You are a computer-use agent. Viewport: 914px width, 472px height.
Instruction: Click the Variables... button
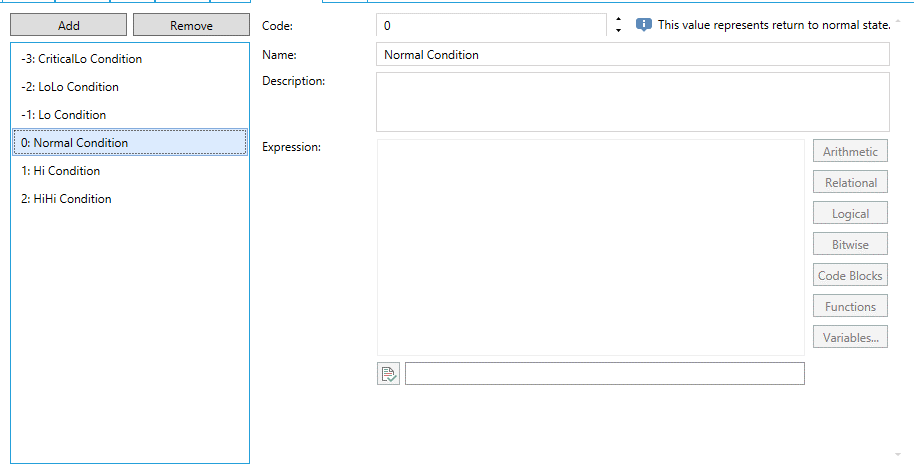coord(850,338)
